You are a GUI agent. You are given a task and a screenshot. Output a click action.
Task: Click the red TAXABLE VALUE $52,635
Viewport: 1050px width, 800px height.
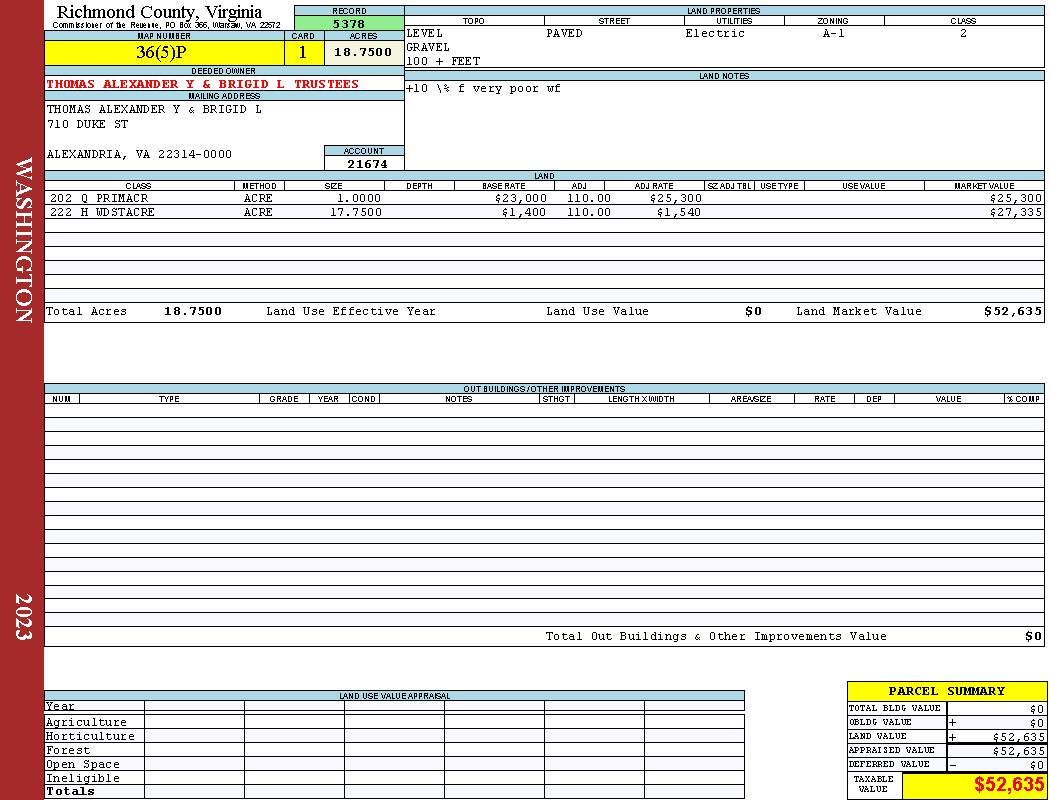point(1008,785)
